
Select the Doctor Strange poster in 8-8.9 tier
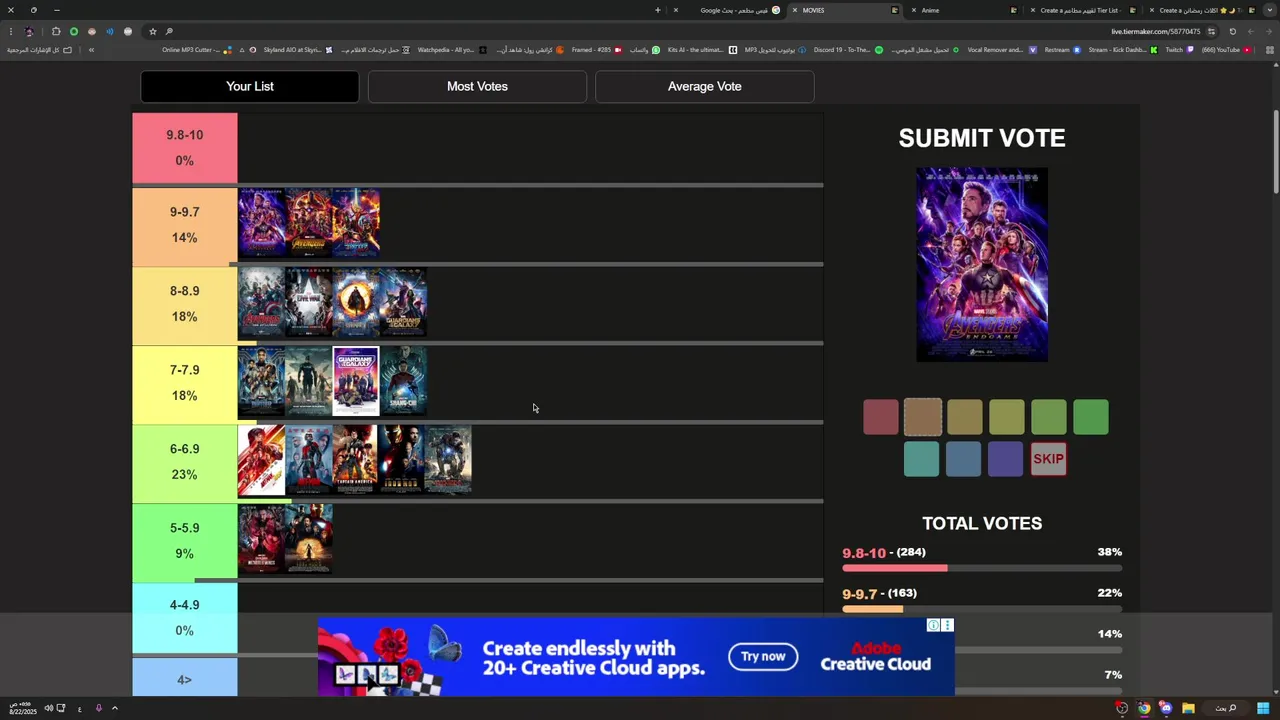pos(356,302)
